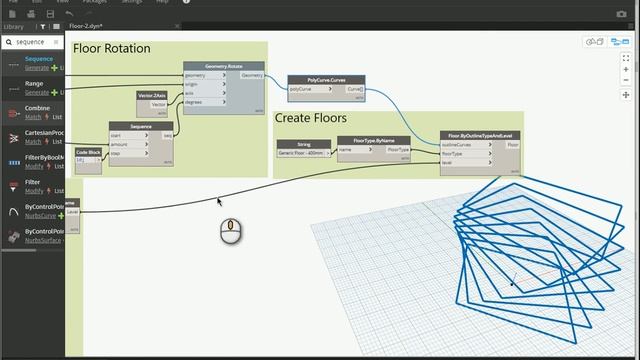Click the magnifier icon in search box

(x=9, y=42)
